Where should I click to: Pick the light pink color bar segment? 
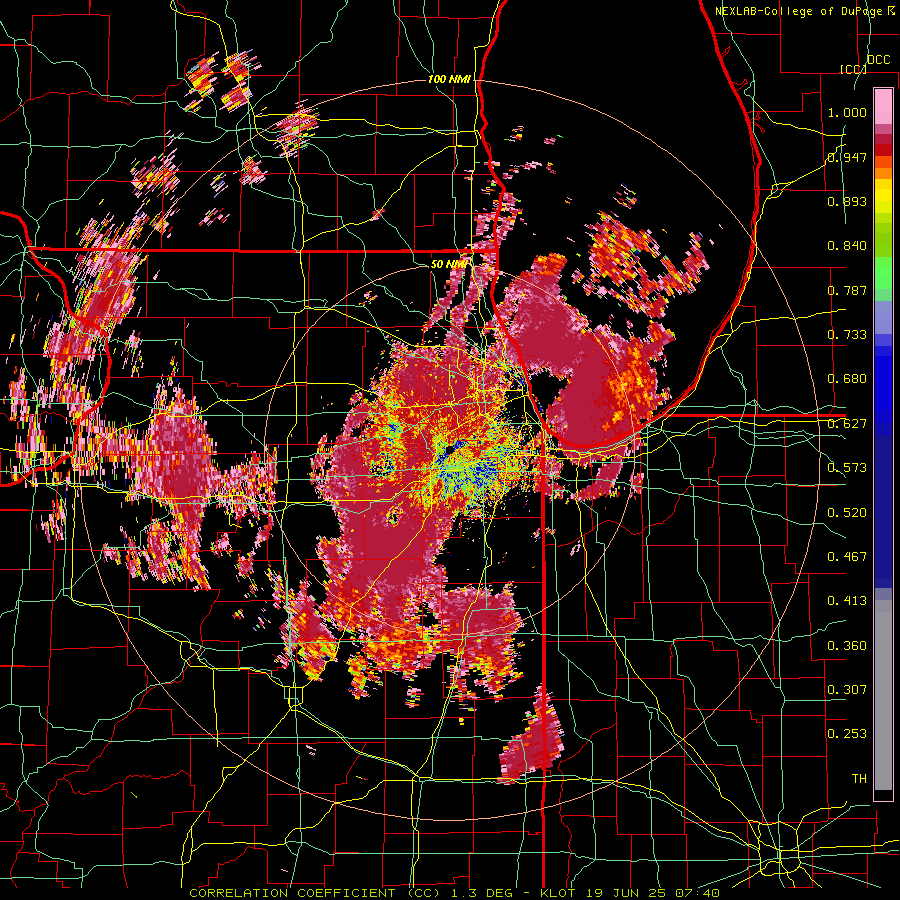click(x=883, y=106)
